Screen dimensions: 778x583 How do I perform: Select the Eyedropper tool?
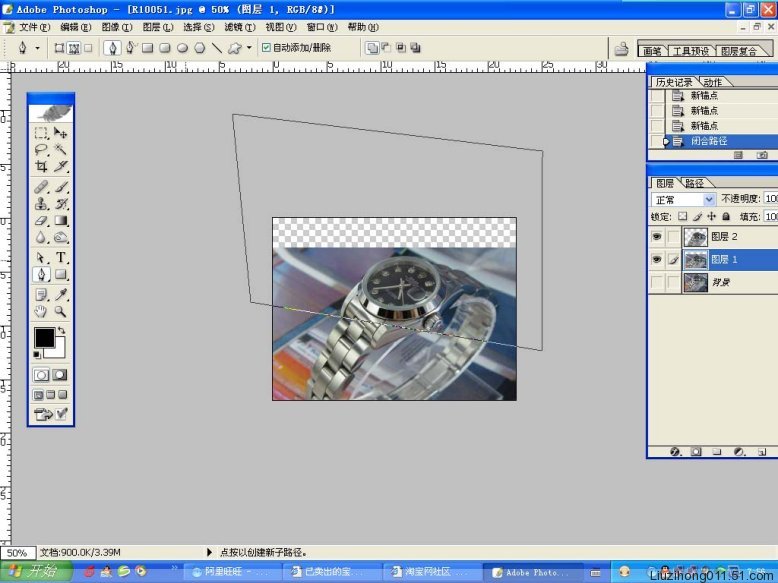61,295
